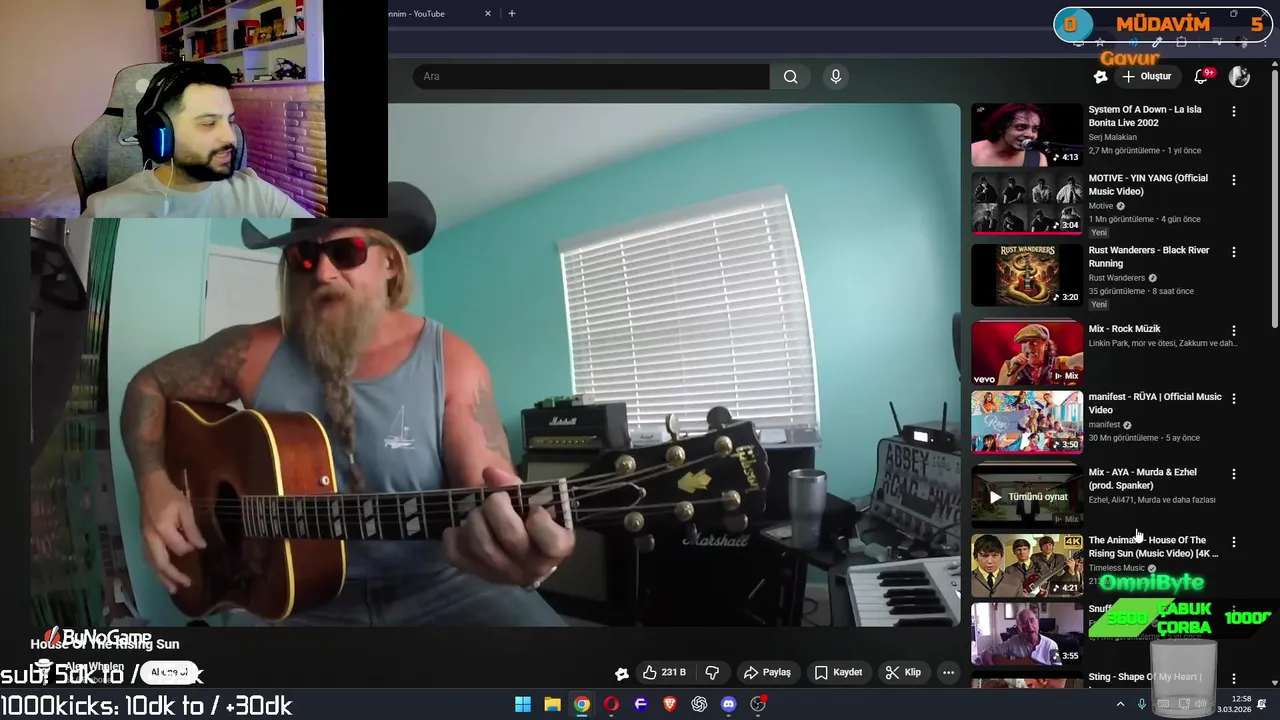The image size is (1280, 720).
Task: Expand hidden system tray icons chevron
Action: (1119, 704)
